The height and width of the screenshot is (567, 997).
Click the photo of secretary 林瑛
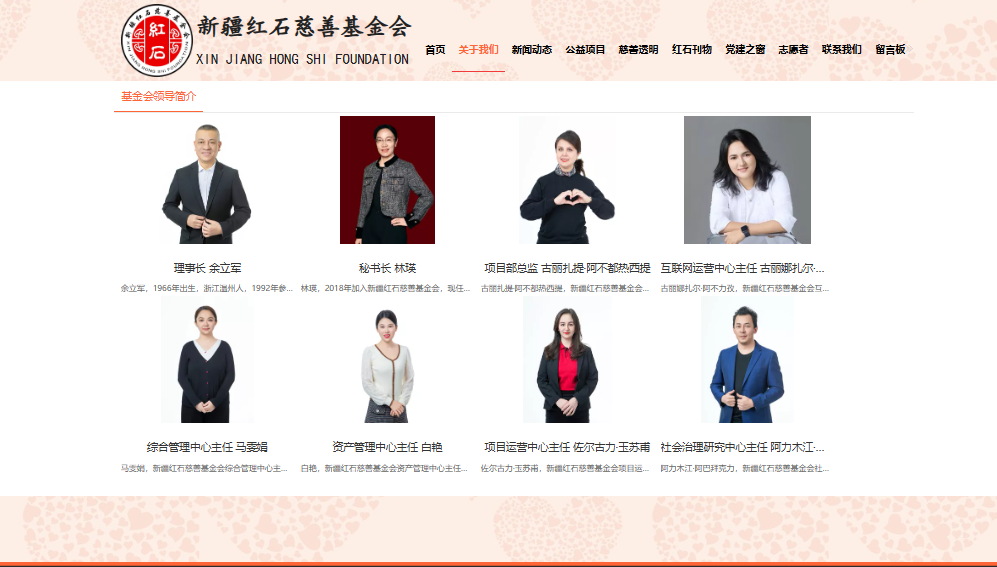point(387,180)
